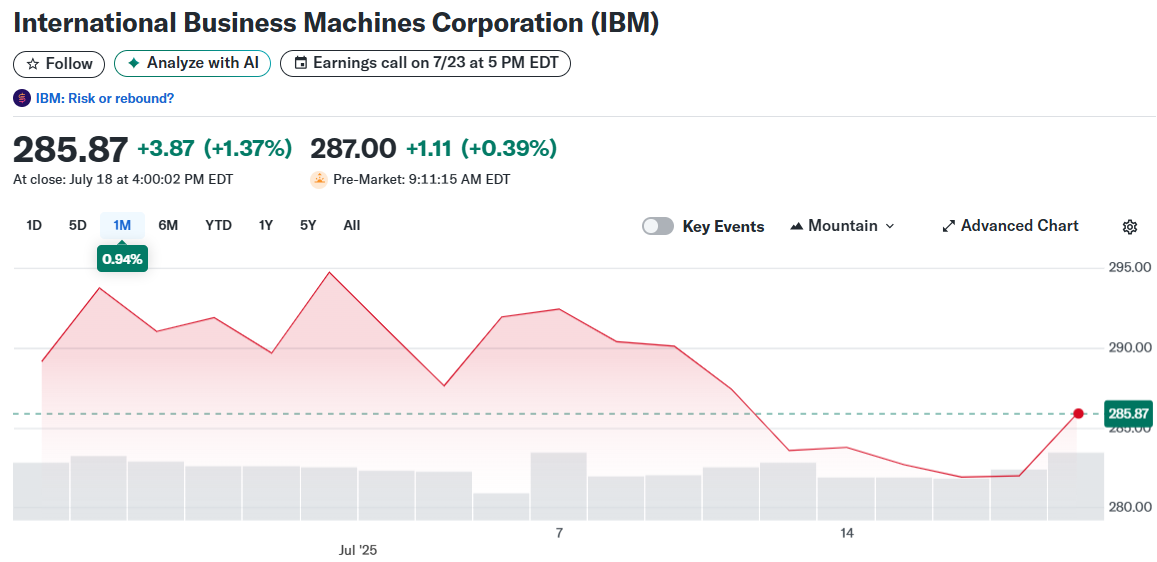Click the 'Jul '25' axis label

tap(357, 550)
